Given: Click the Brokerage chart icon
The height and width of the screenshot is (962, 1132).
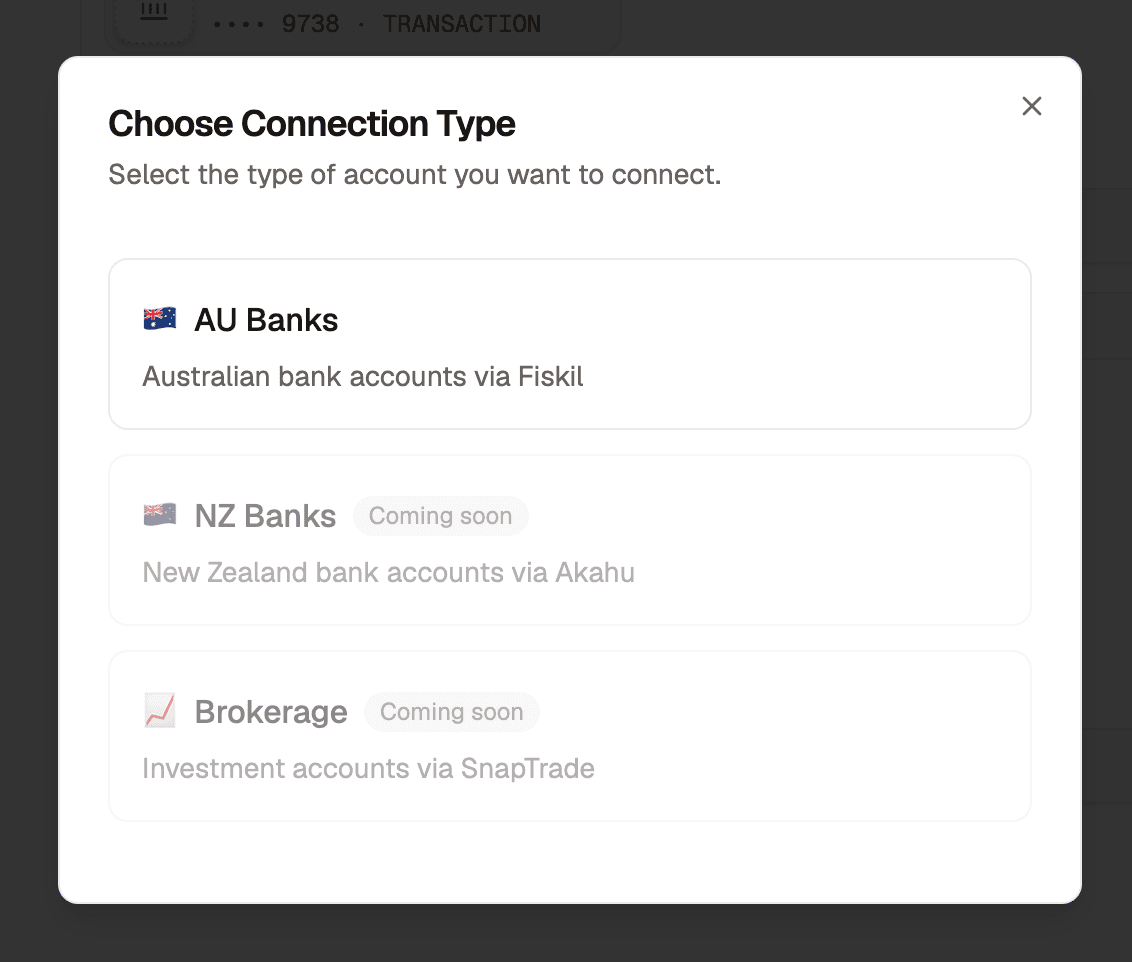Looking at the screenshot, I should pos(159,711).
